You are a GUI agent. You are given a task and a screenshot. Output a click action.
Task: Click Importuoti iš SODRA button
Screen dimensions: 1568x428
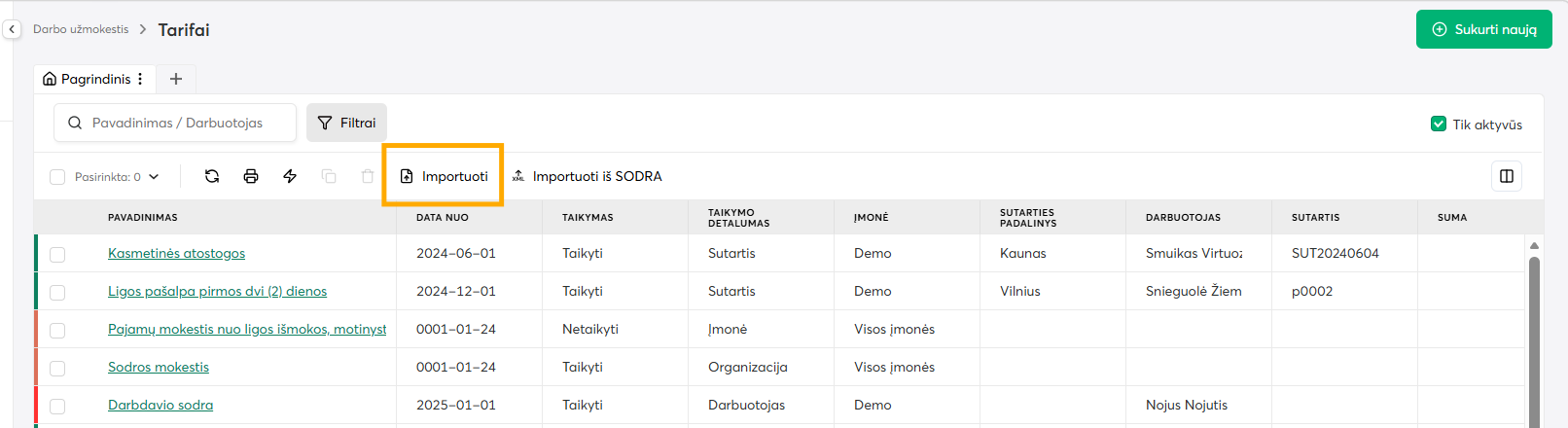pyautogui.click(x=587, y=176)
